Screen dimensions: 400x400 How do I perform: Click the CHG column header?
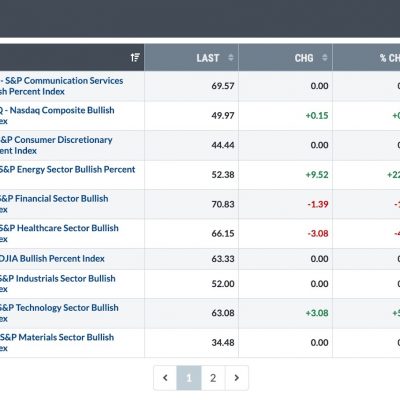click(x=286, y=57)
